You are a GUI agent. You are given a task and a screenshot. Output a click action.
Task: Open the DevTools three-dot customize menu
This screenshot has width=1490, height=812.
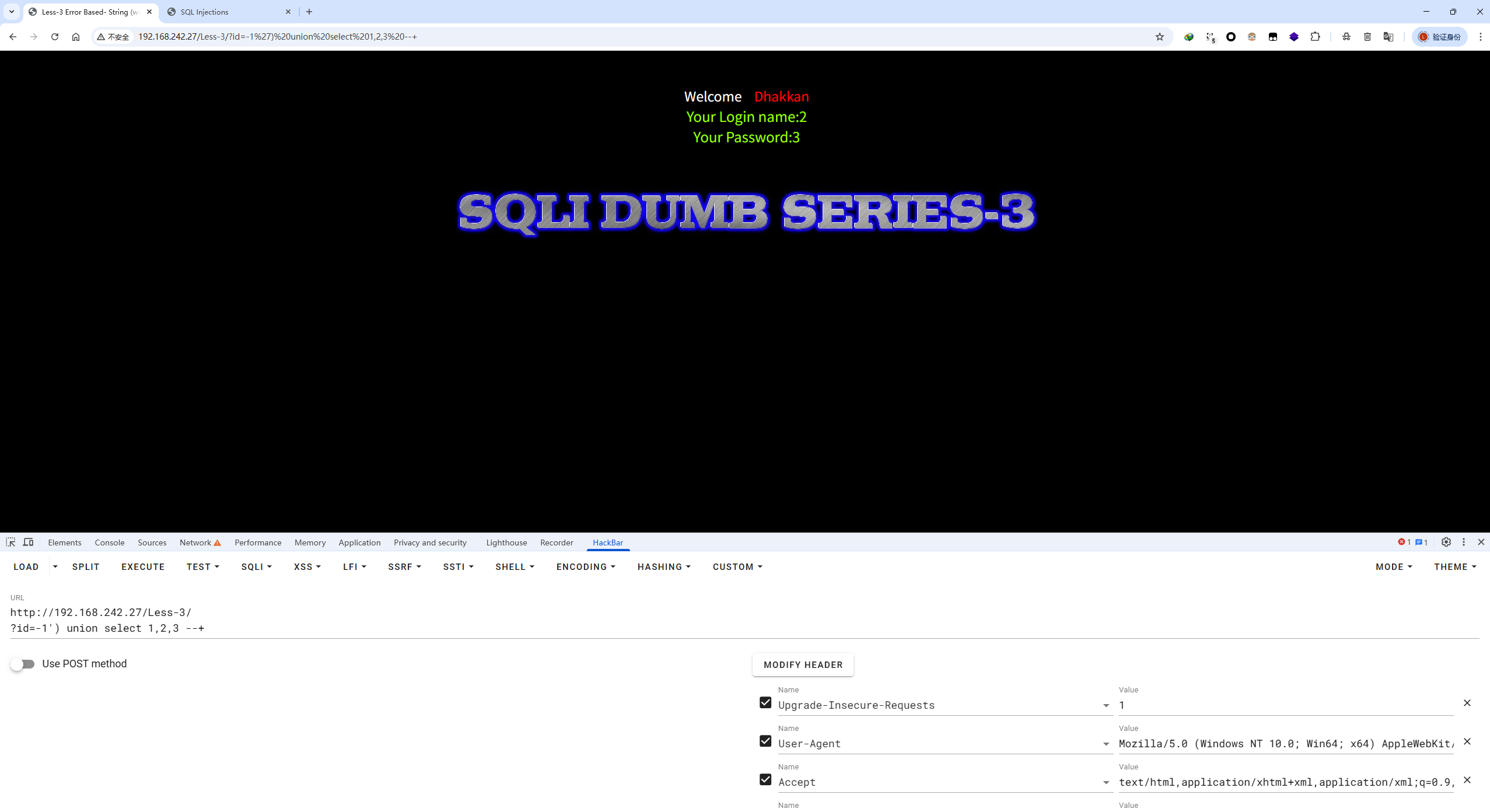1464,542
